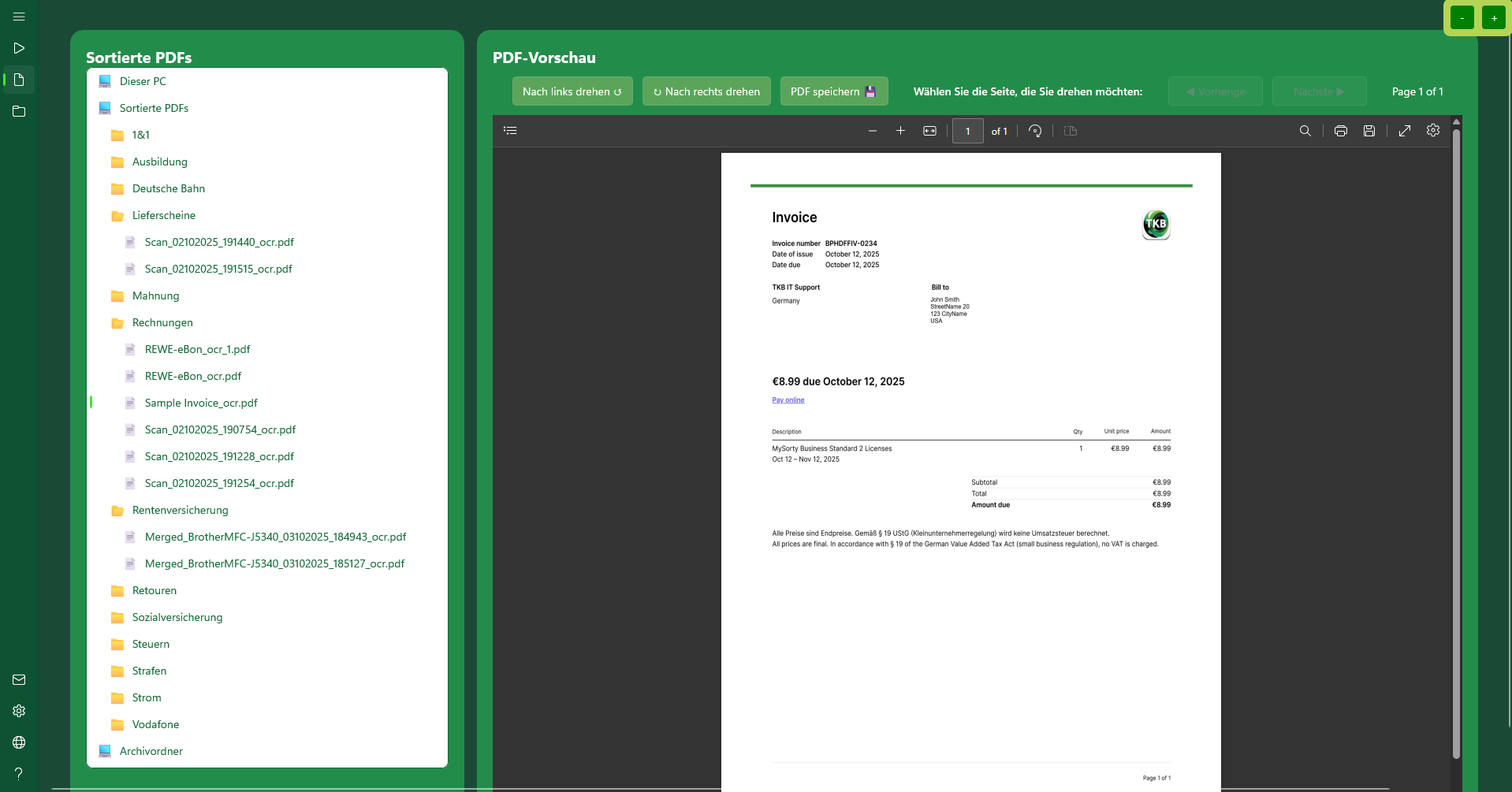This screenshot has width=1512, height=792.
Task: Select REWE-eBon_ocr.pdf in the file tree
Action: [192, 376]
